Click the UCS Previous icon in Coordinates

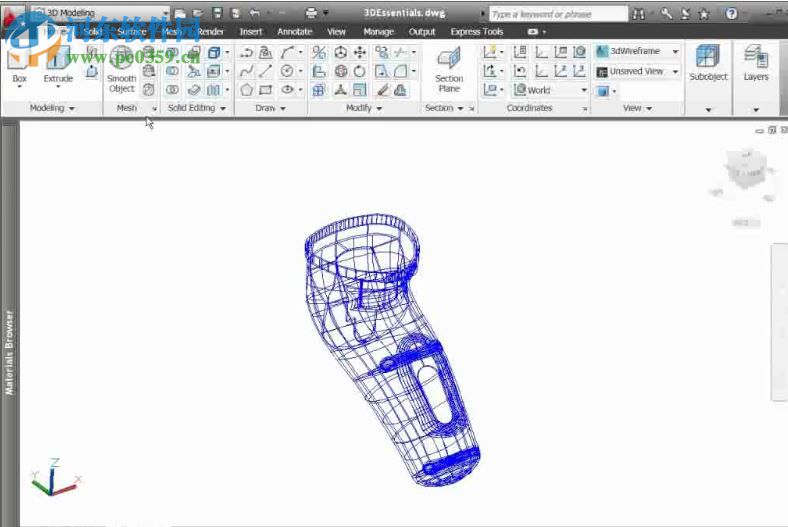point(520,71)
